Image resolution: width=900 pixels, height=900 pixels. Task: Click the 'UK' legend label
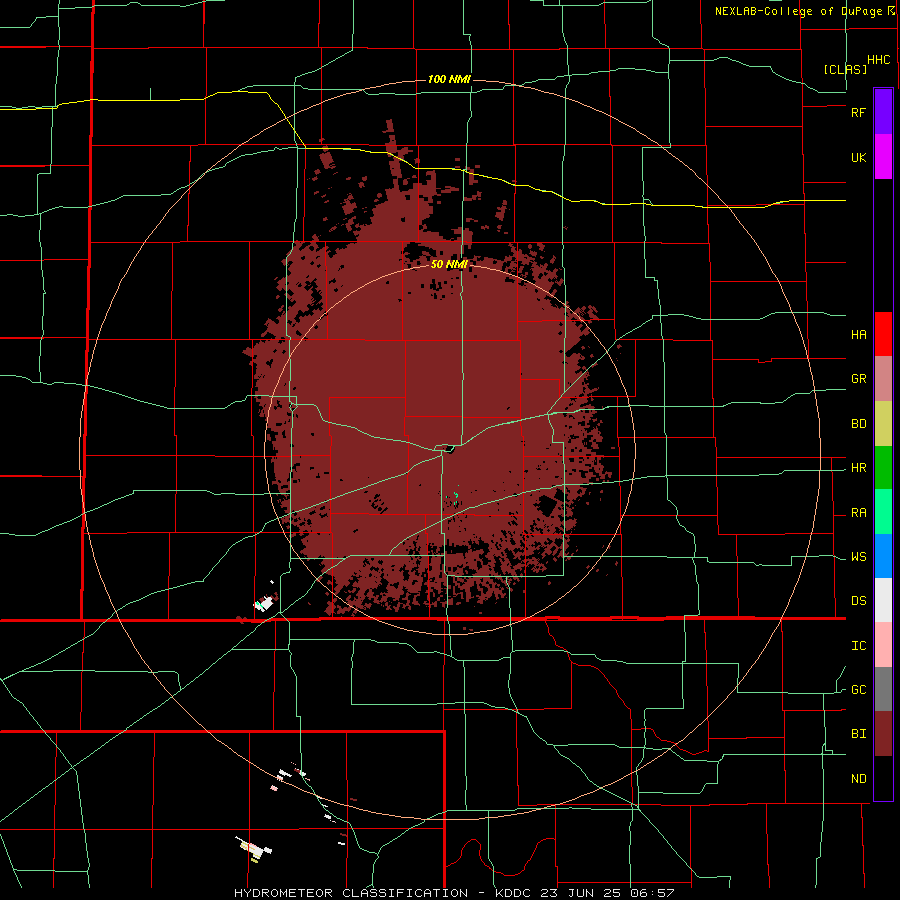pyautogui.click(x=858, y=157)
